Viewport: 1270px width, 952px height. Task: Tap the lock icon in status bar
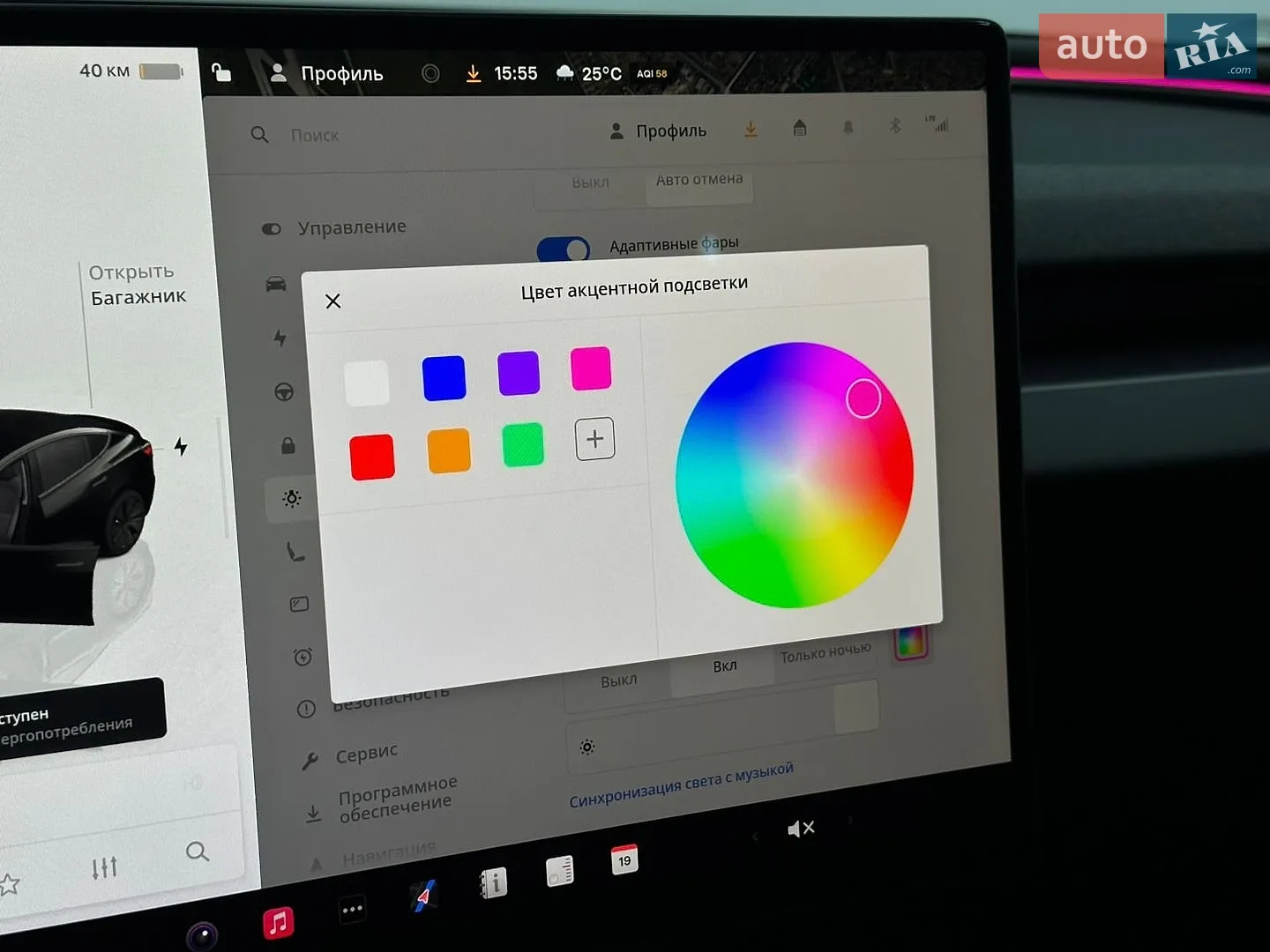(221, 72)
